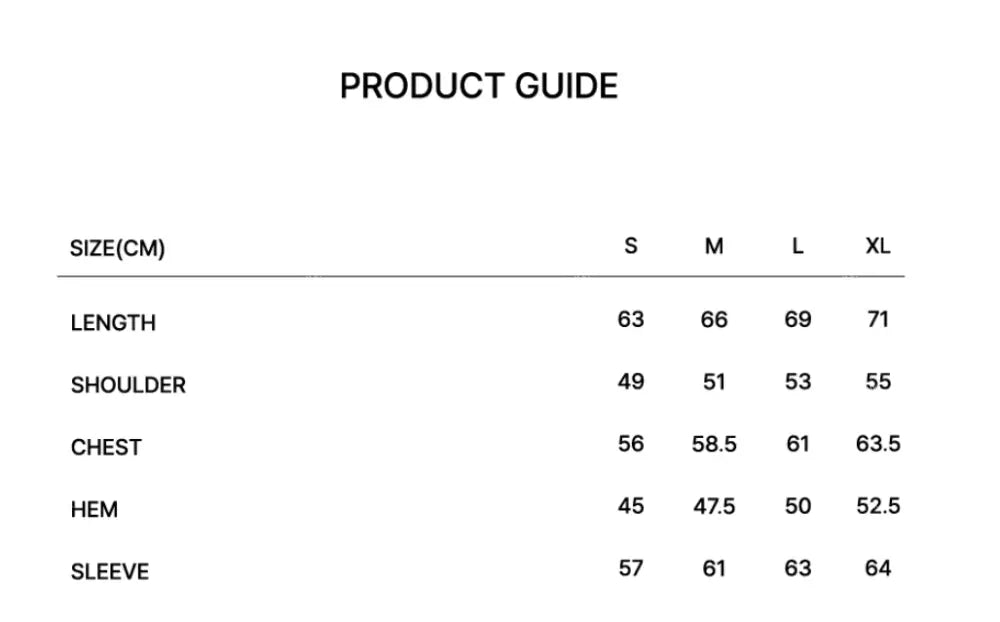Select the HEM row label
The height and width of the screenshot is (622, 1000).
tap(94, 510)
